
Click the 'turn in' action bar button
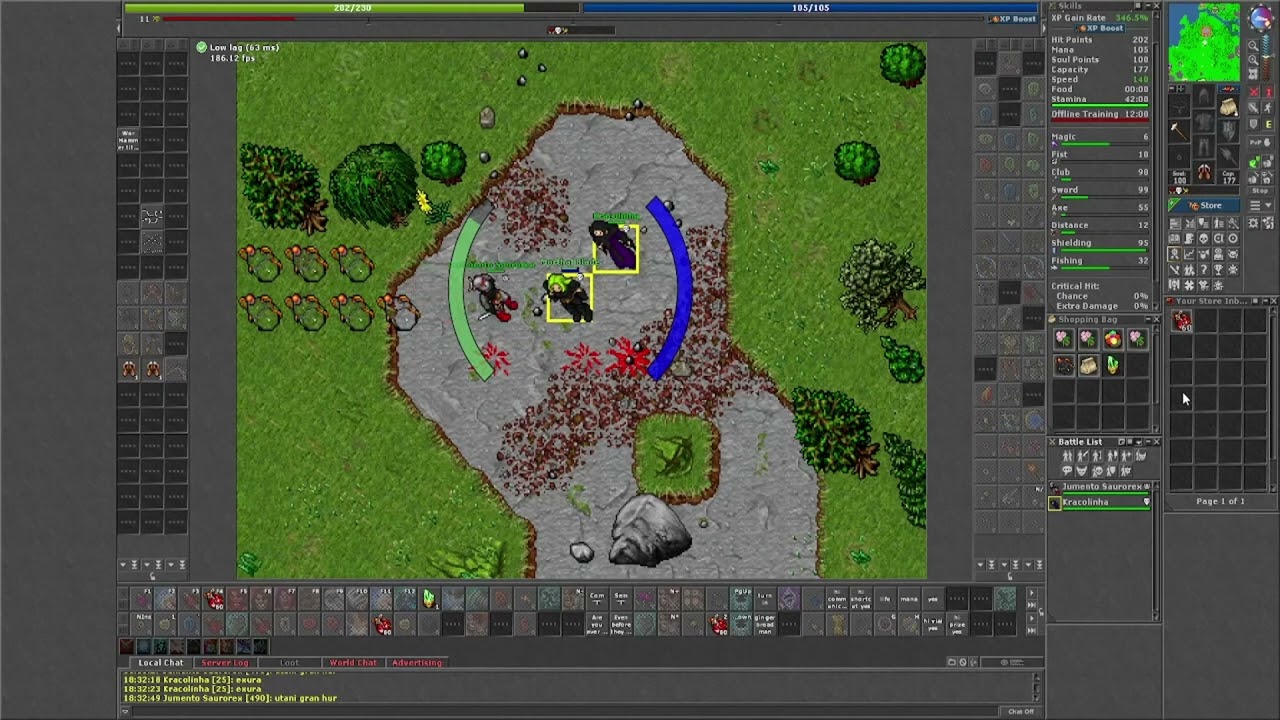tap(765, 598)
